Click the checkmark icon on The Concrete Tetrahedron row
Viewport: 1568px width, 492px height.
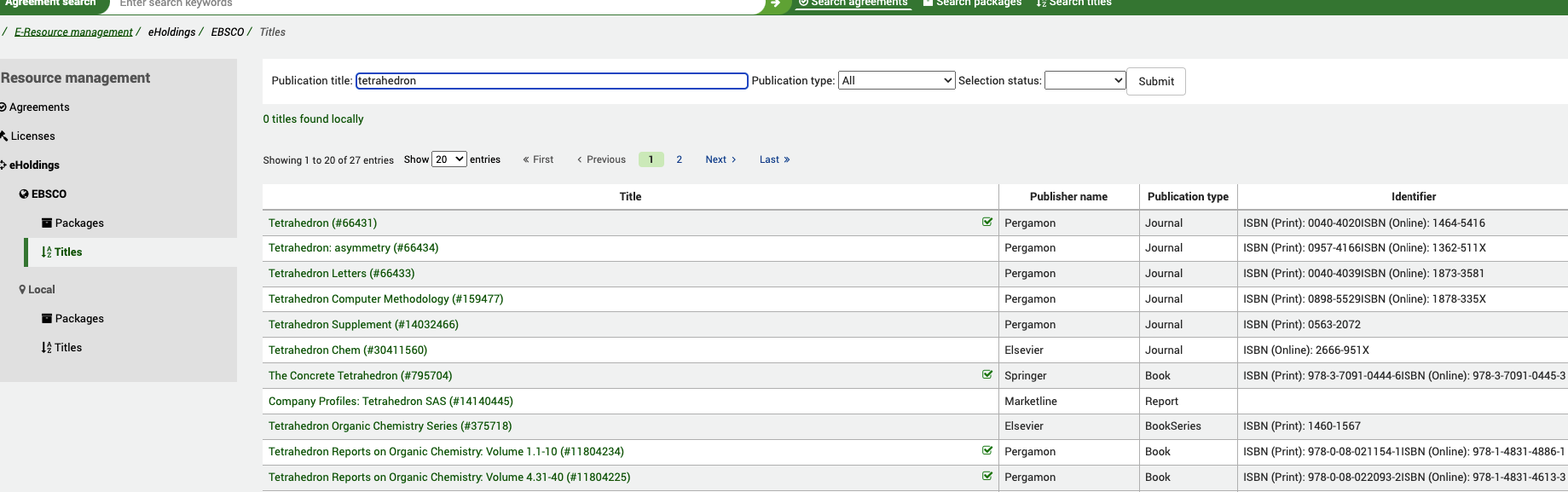[987, 375]
